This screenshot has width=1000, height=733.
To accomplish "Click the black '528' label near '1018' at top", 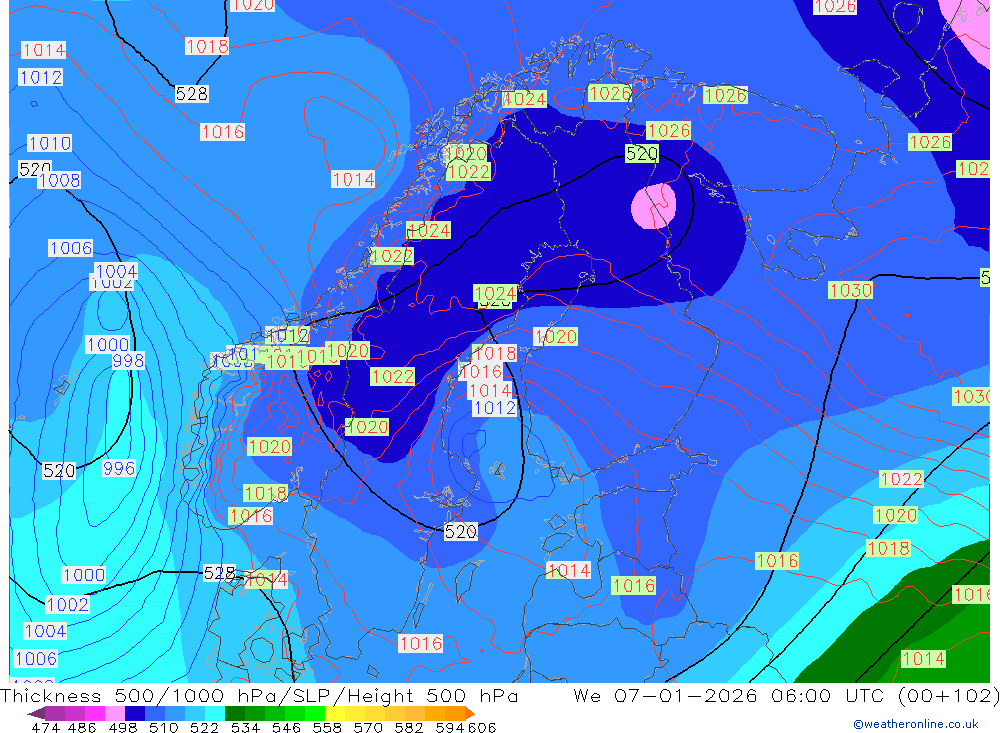I will (191, 94).
